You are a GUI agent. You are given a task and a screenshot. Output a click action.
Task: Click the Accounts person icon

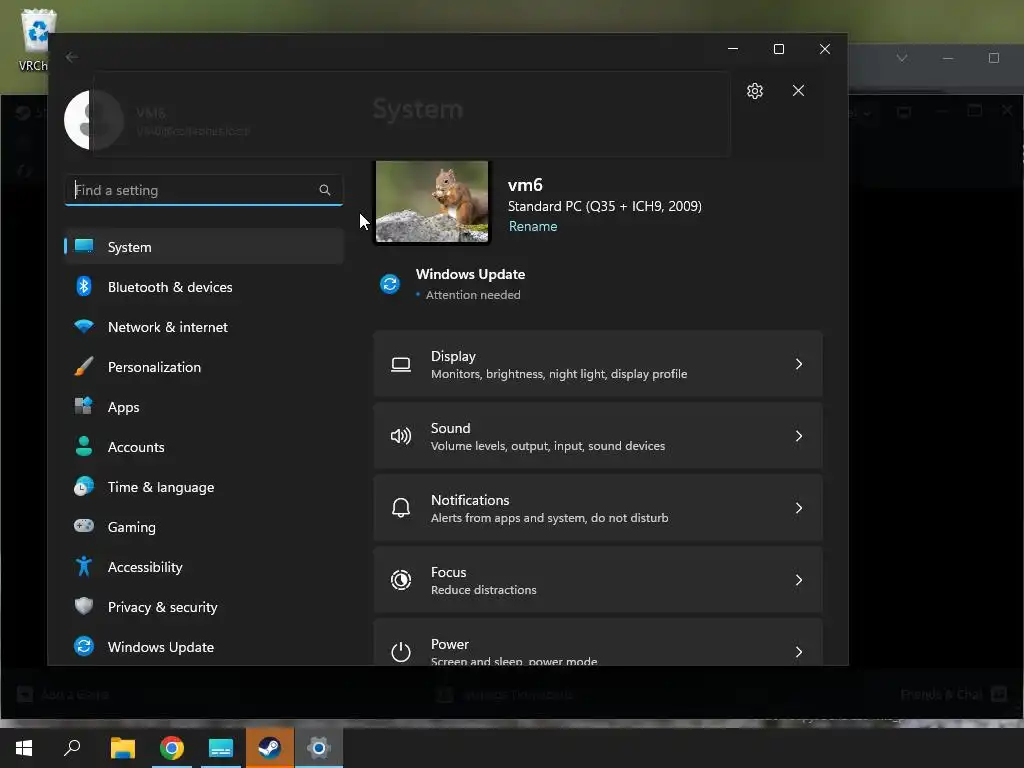pyautogui.click(x=84, y=446)
